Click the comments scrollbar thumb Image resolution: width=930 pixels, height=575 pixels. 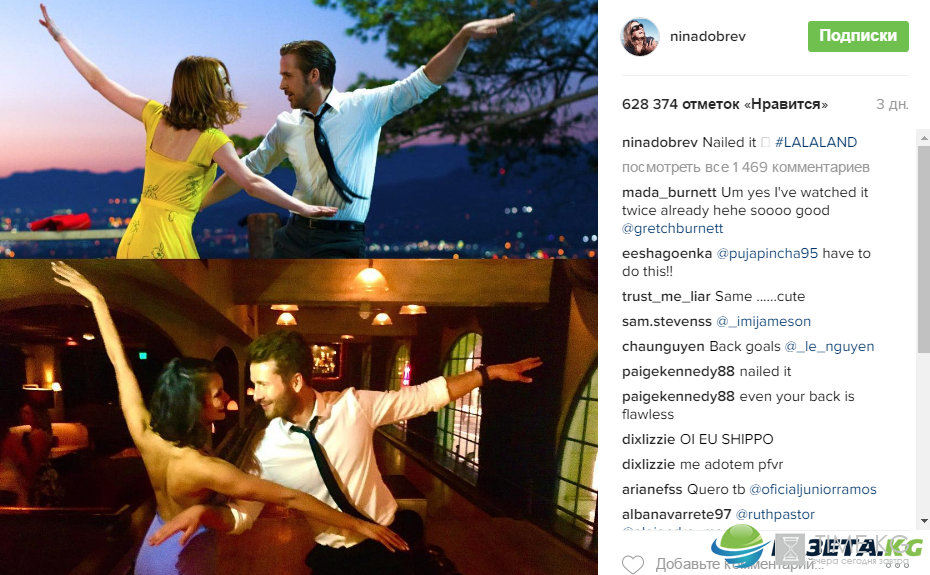pos(923,249)
